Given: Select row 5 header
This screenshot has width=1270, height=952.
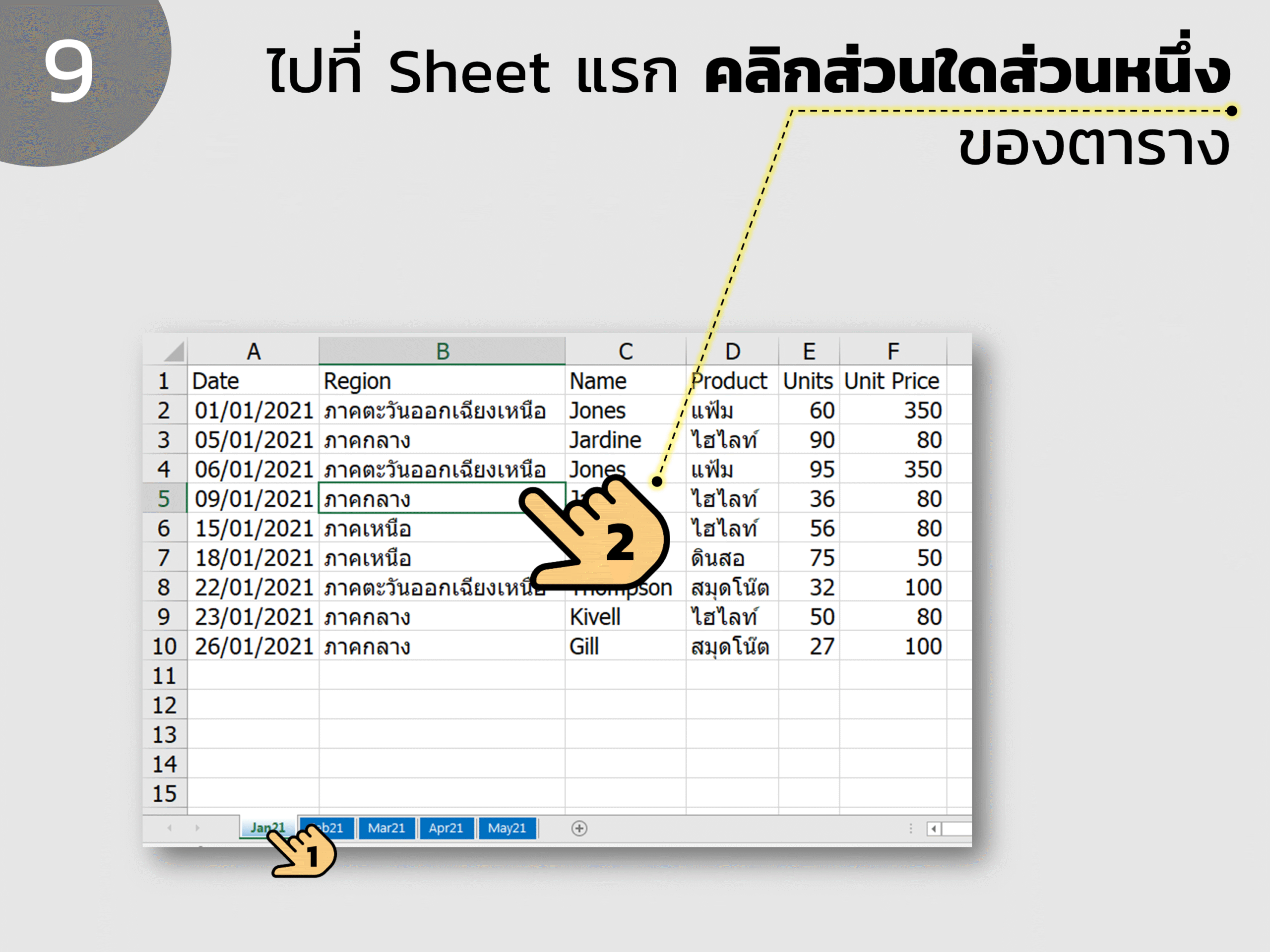Looking at the screenshot, I should tap(164, 499).
